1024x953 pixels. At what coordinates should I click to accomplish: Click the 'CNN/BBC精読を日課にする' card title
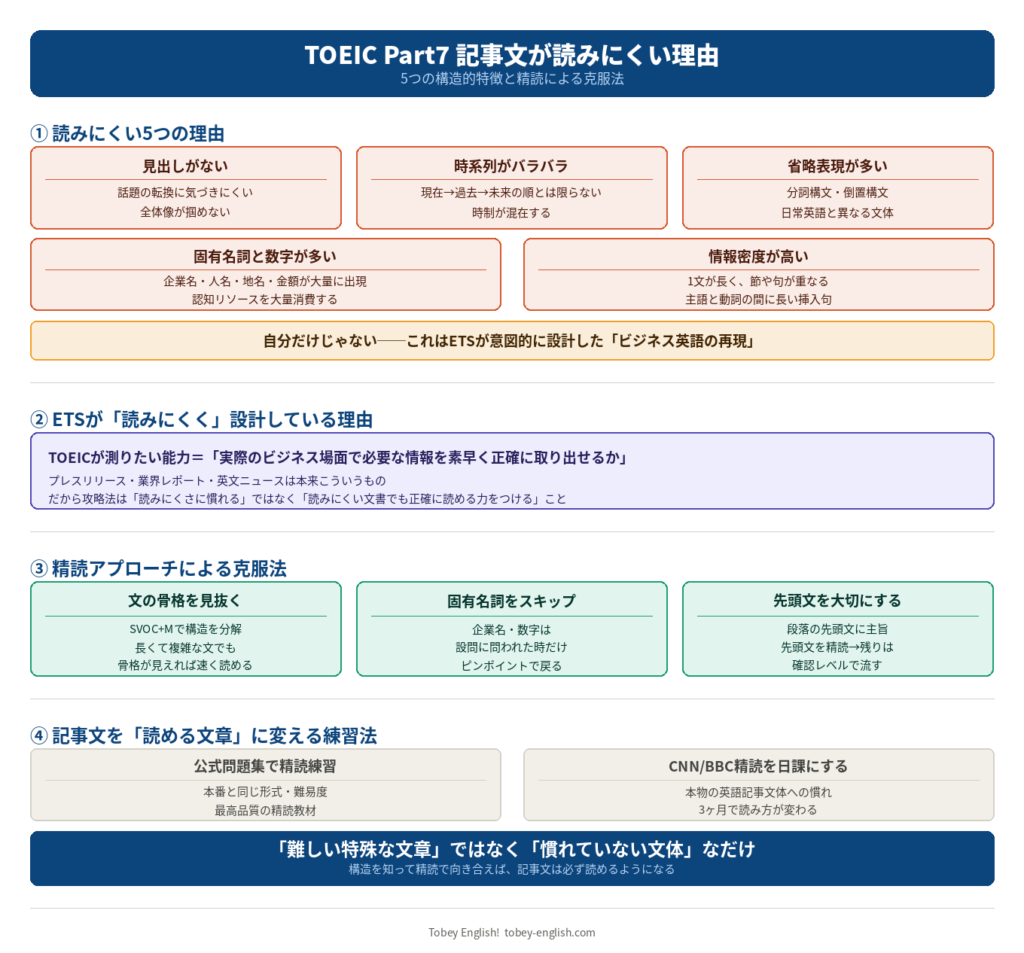click(x=758, y=766)
